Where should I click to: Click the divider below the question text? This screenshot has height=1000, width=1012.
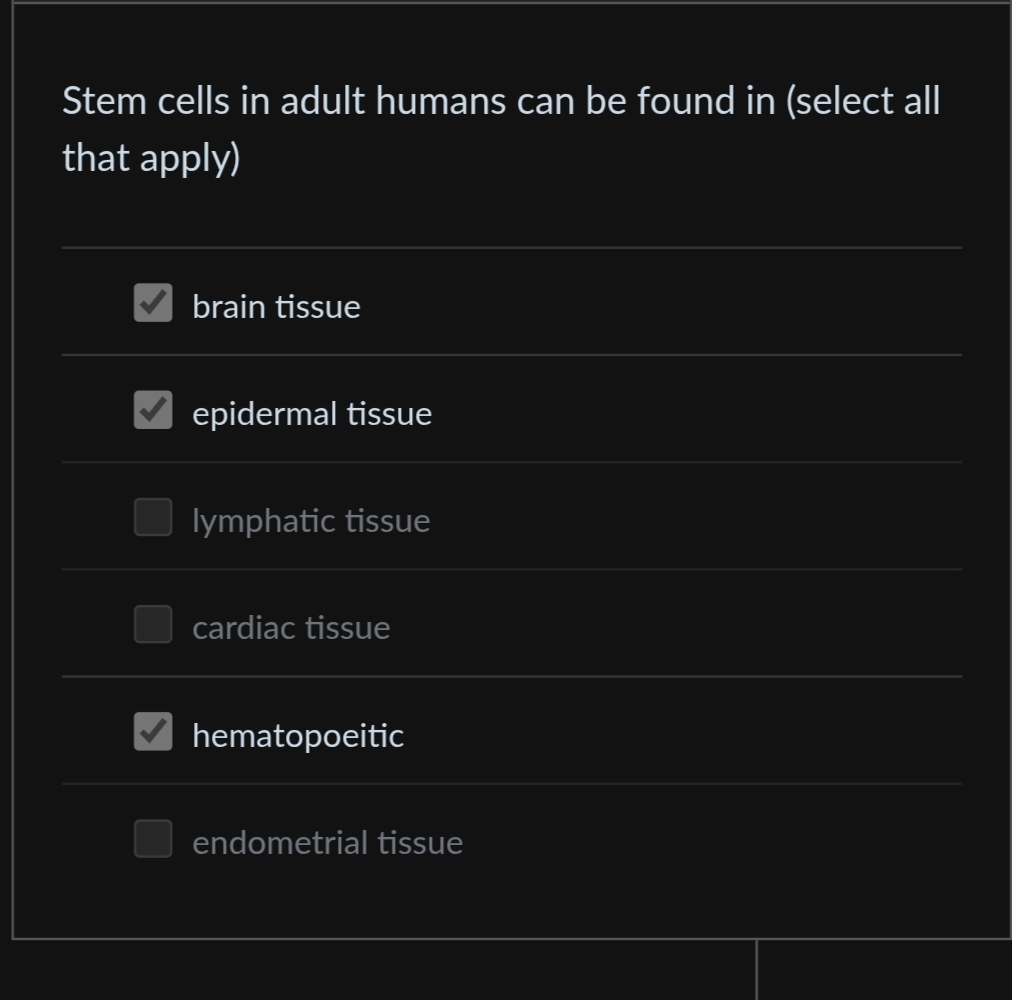click(512, 247)
